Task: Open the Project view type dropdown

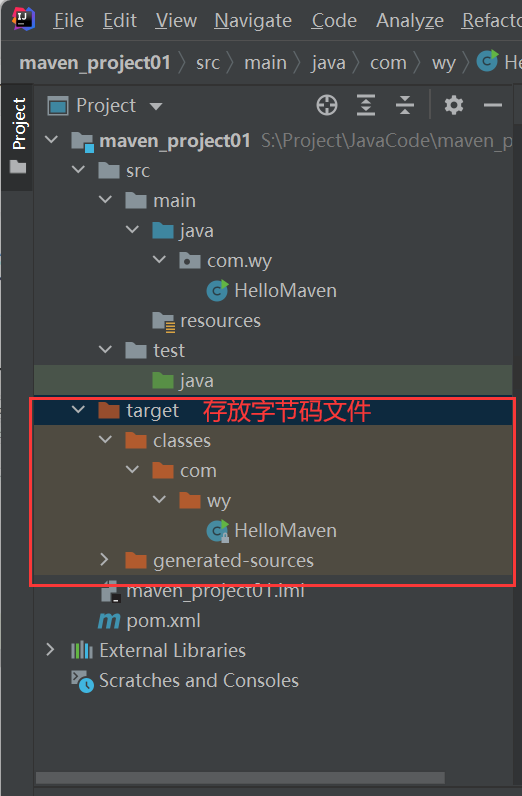Action: tap(156, 106)
